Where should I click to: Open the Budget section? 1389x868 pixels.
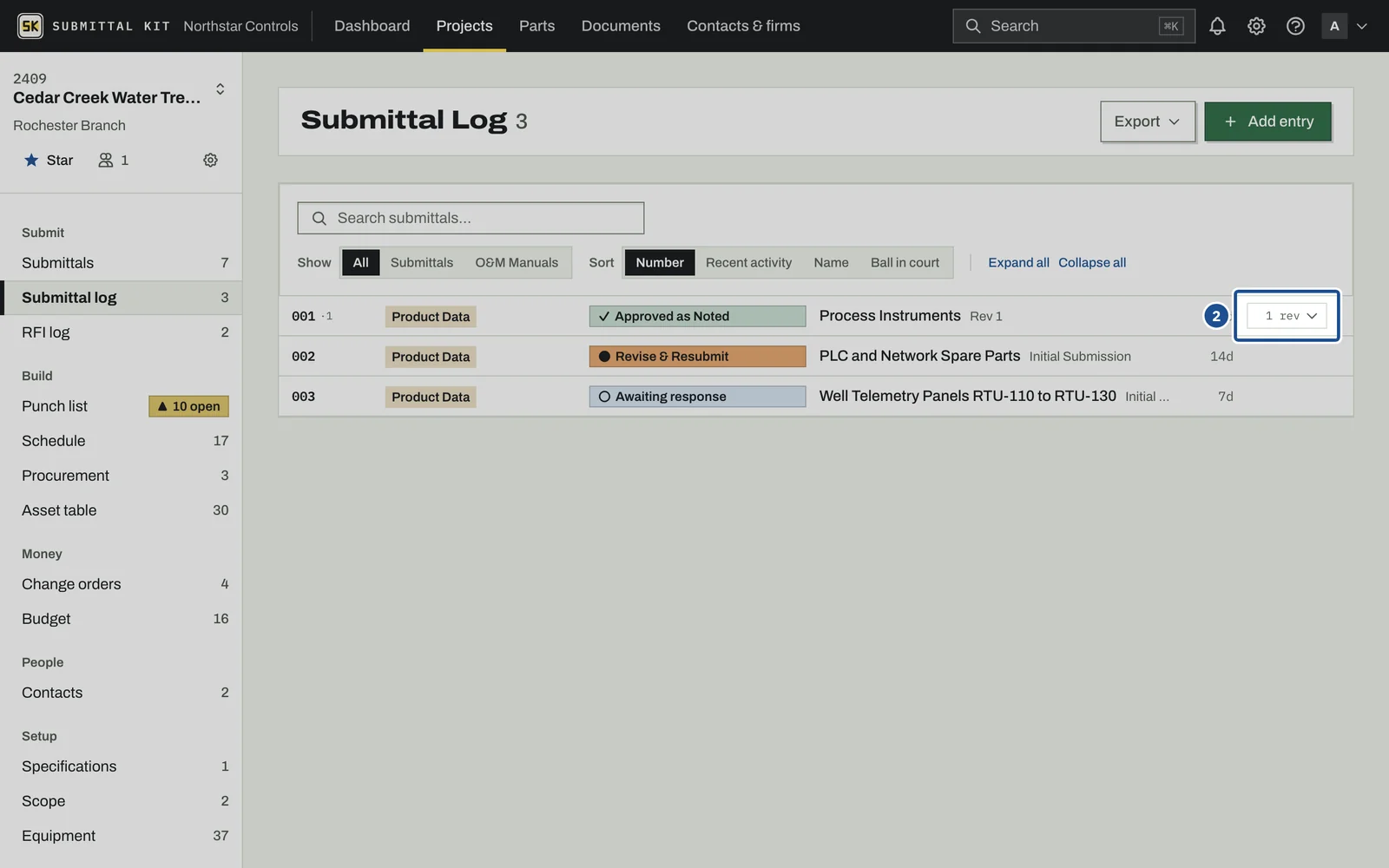(x=122, y=619)
